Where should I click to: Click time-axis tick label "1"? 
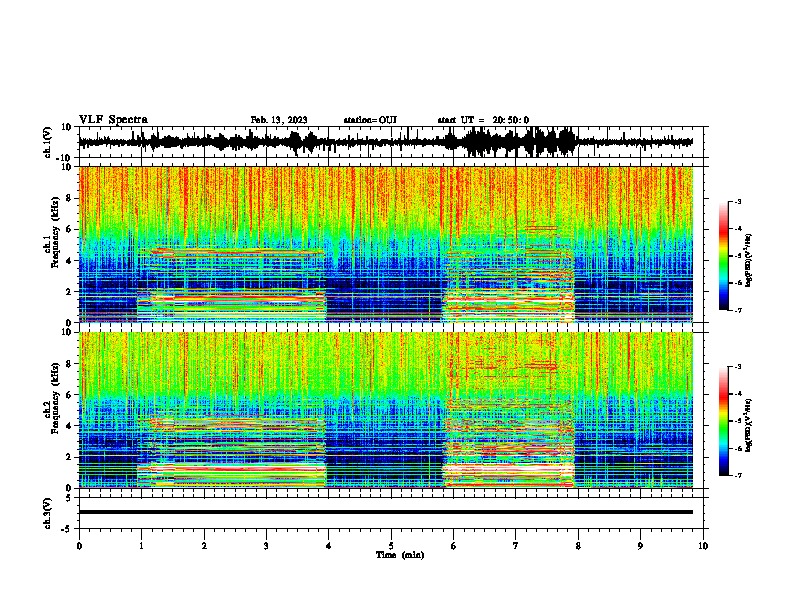(x=141, y=546)
